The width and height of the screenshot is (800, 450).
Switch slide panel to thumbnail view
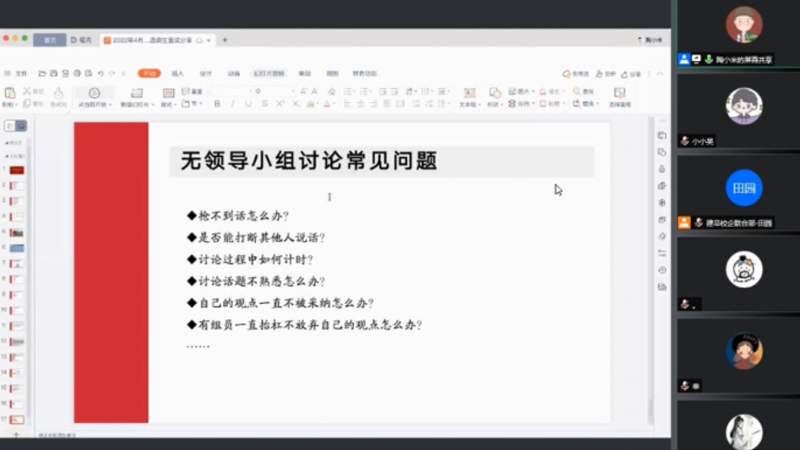pos(21,126)
